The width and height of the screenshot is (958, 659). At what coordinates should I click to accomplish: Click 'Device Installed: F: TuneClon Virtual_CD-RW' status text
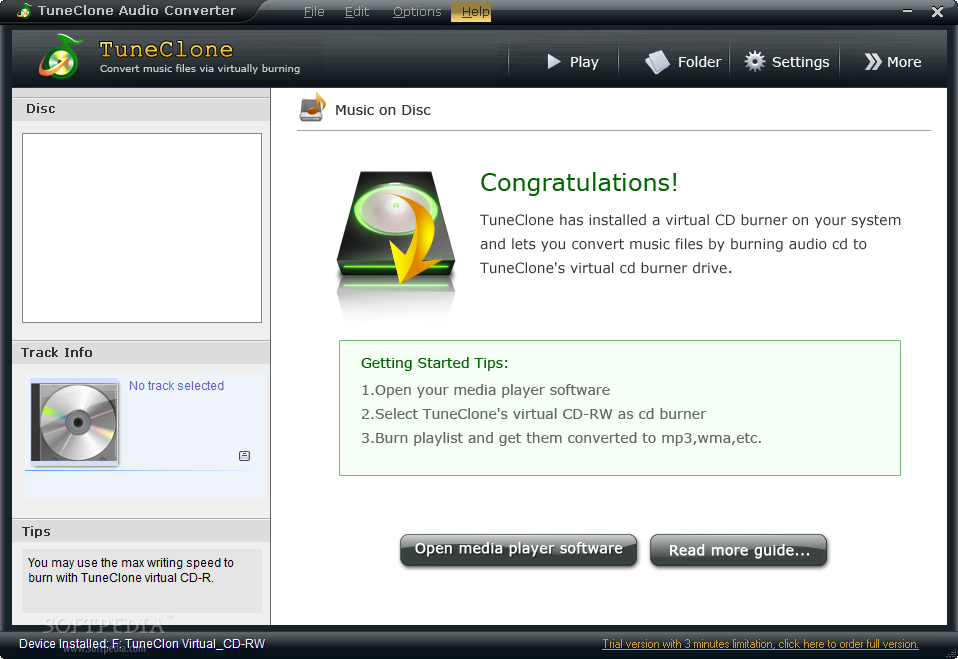[142, 644]
